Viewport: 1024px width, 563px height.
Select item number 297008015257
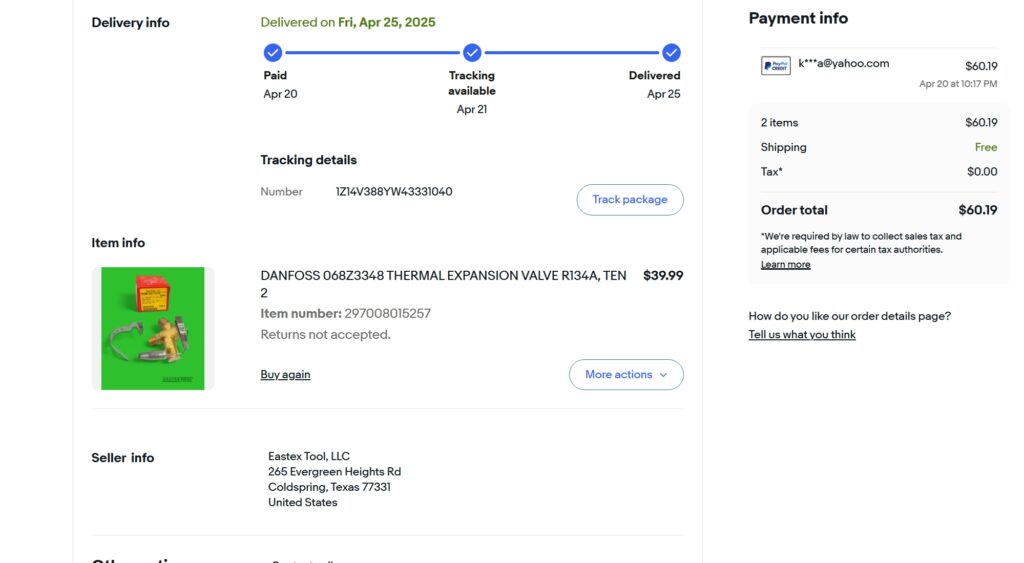click(x=387, y=314)
